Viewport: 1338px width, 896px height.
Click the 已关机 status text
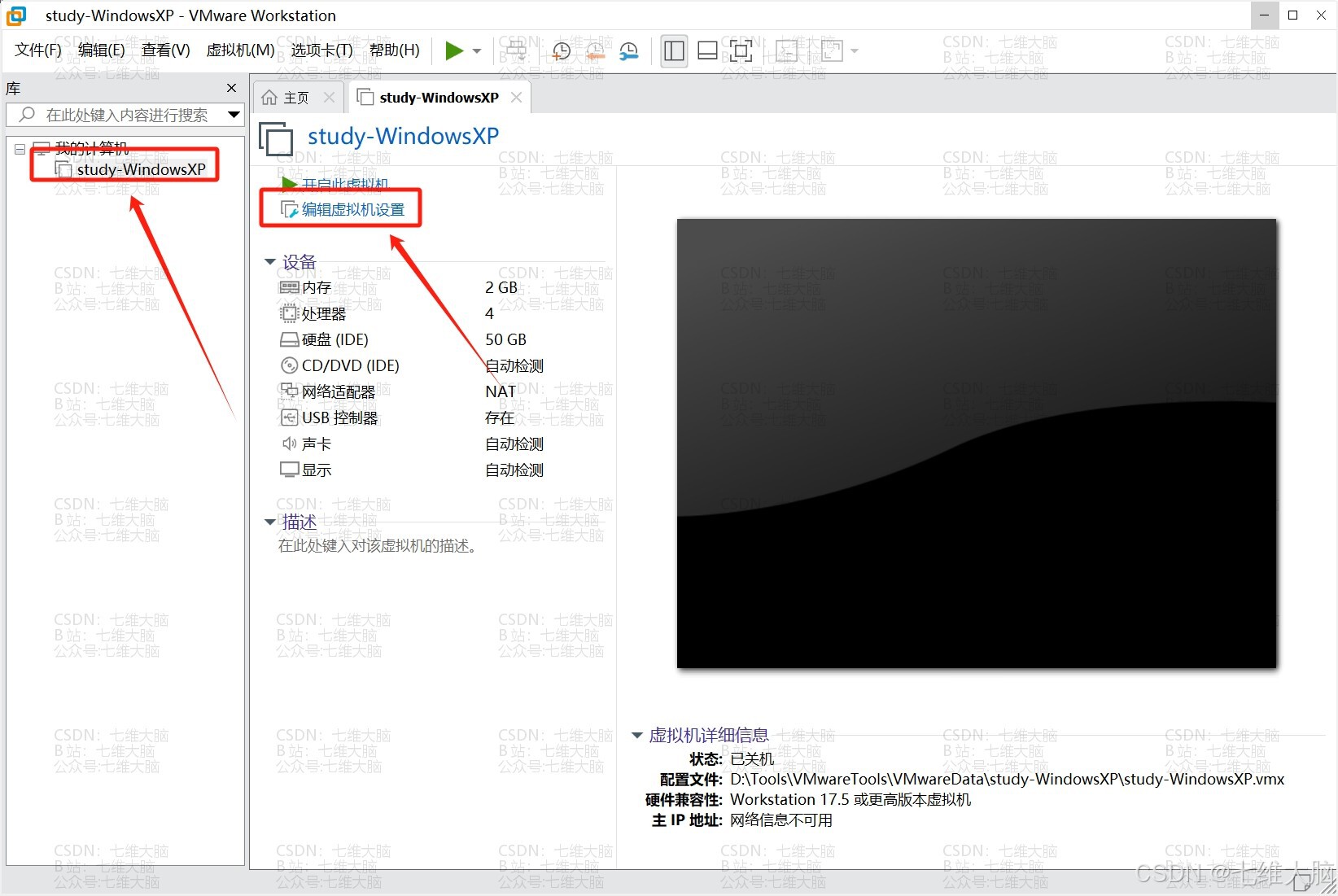click(x=752, y=758)
